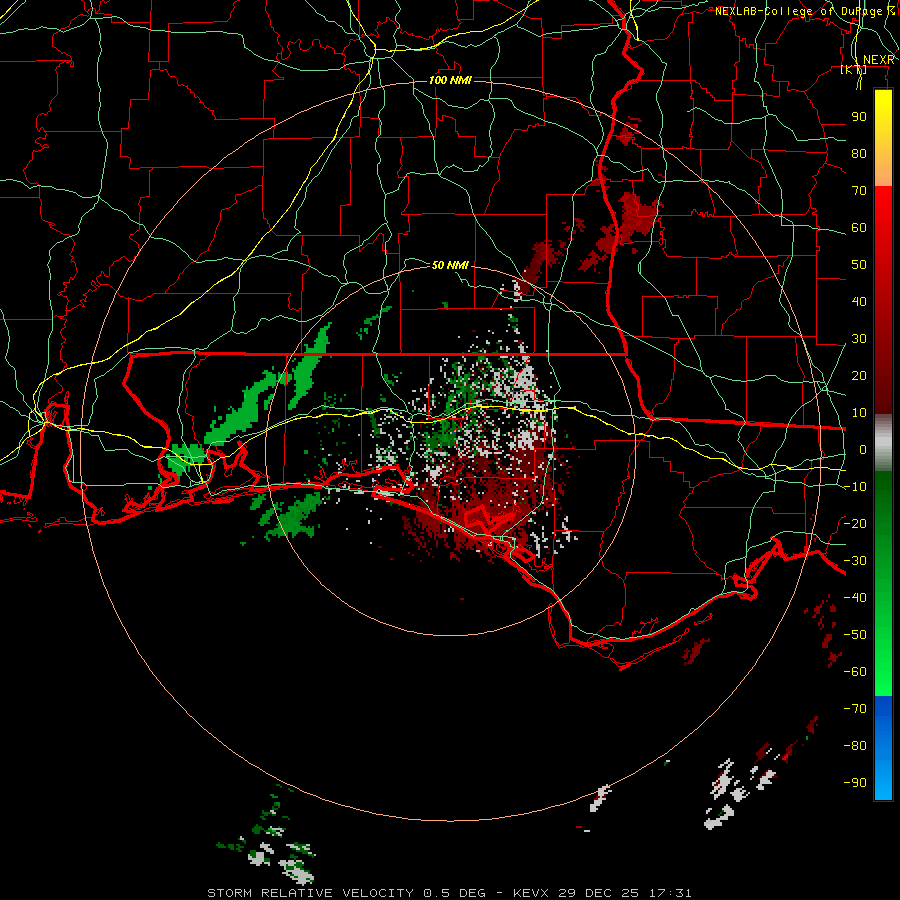
Task: Click the "40" value on the velocity scale
Action: (x=859, y=301)
